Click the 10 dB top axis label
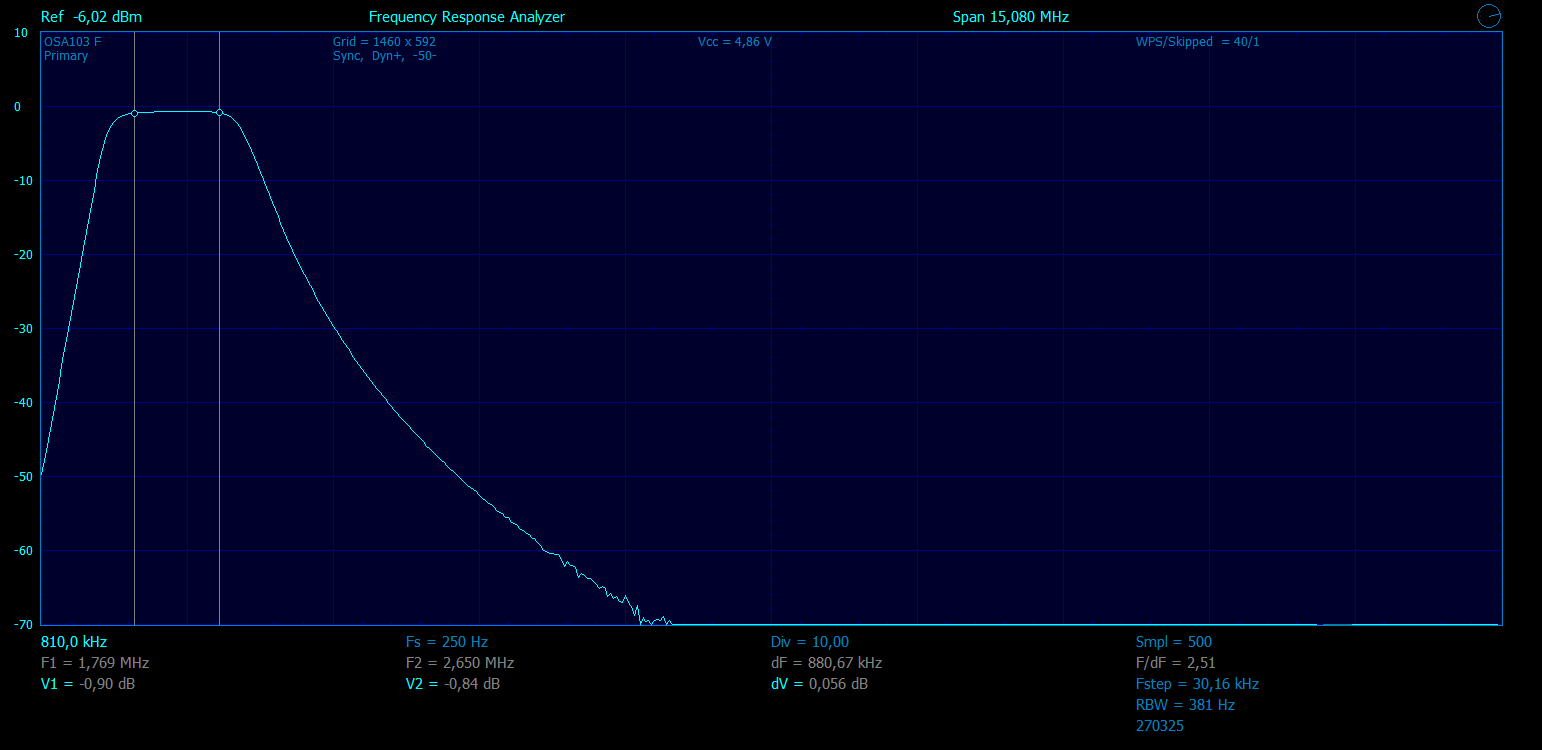Image resolution: width=1542 pixels, height=750 pixels. tap(21, 33)
